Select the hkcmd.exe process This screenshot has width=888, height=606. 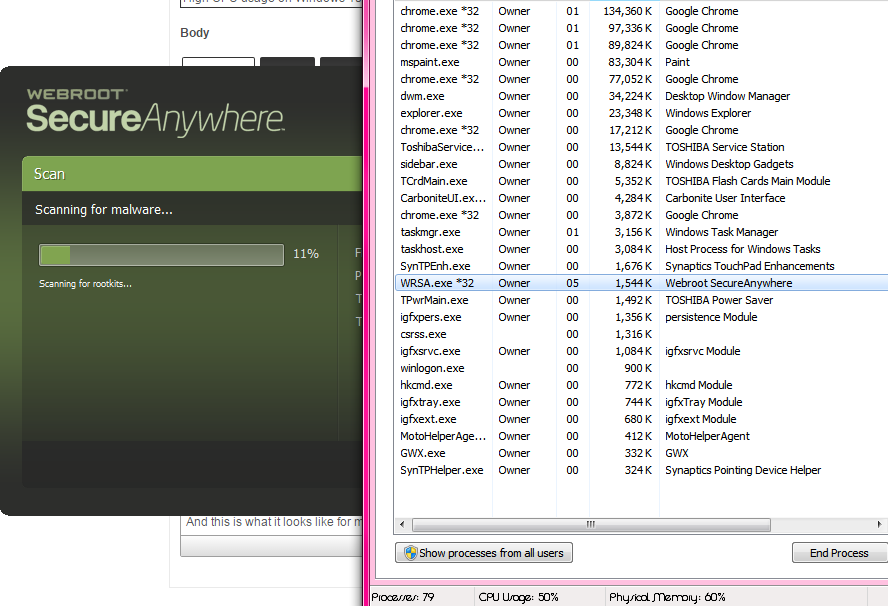click(641, 385)
